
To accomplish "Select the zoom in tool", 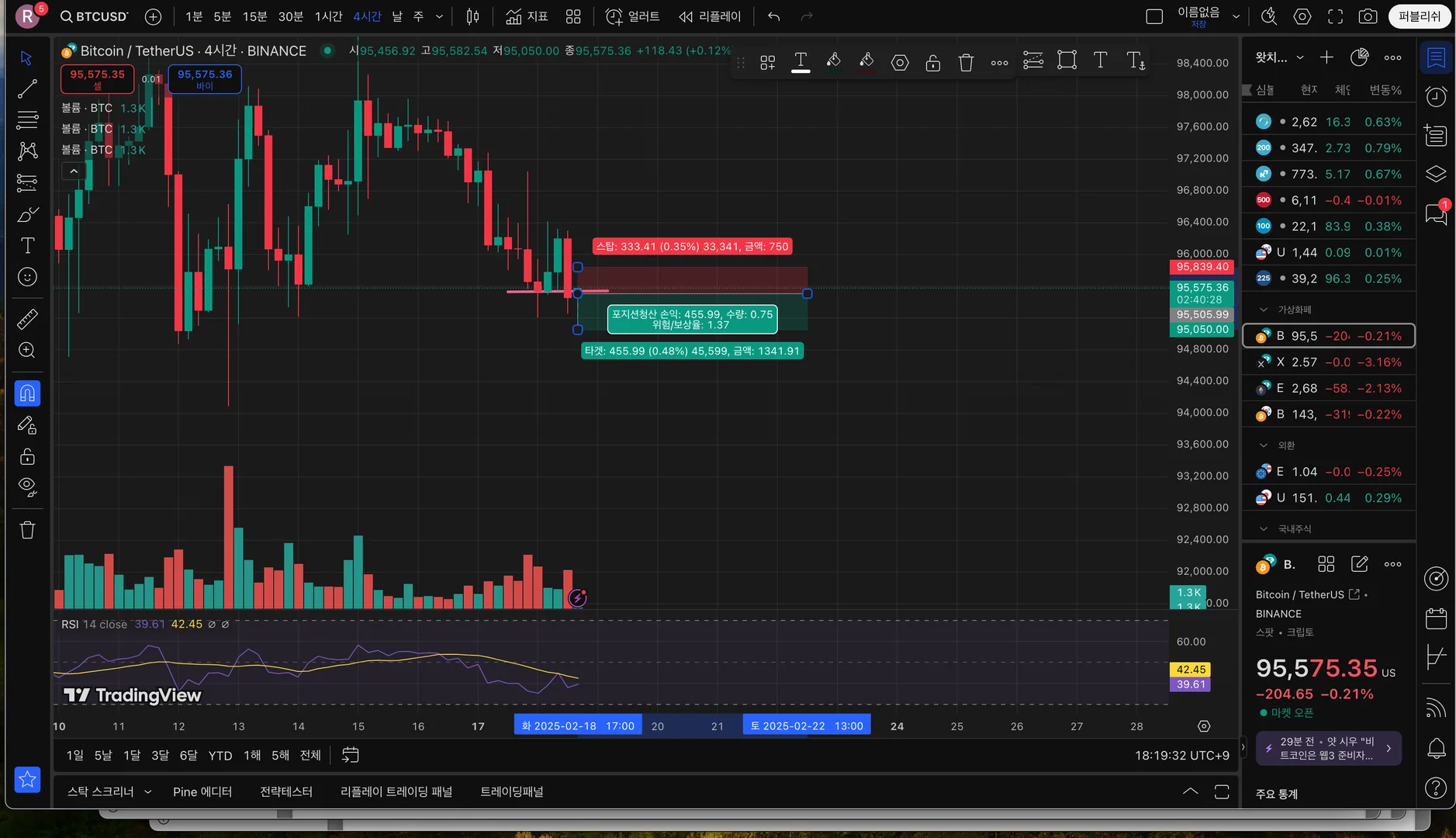I will tap(27, 351).
